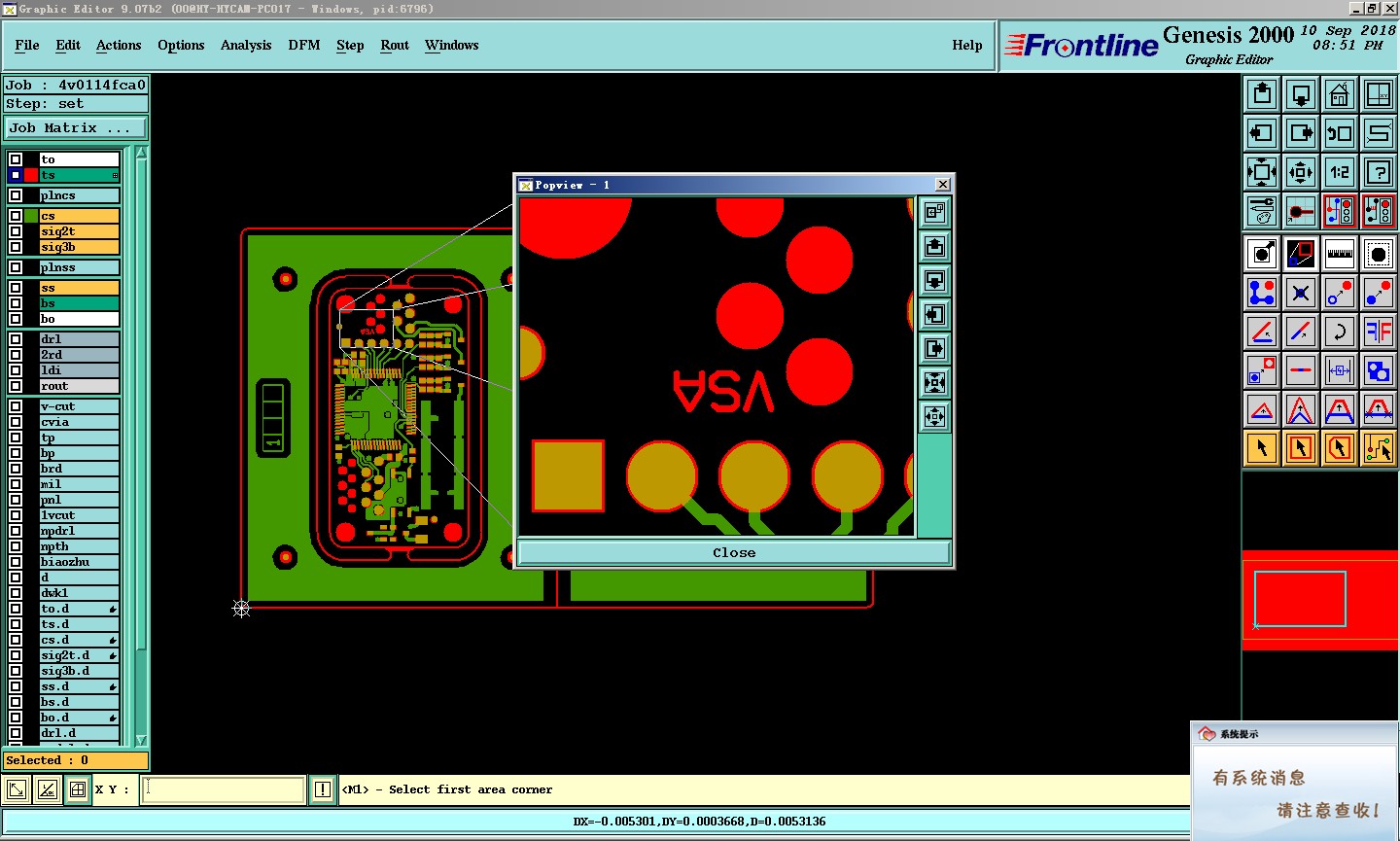1400x841 pixels.
Task: Click the Close button in Popview
Action: [x=734, y=552]
